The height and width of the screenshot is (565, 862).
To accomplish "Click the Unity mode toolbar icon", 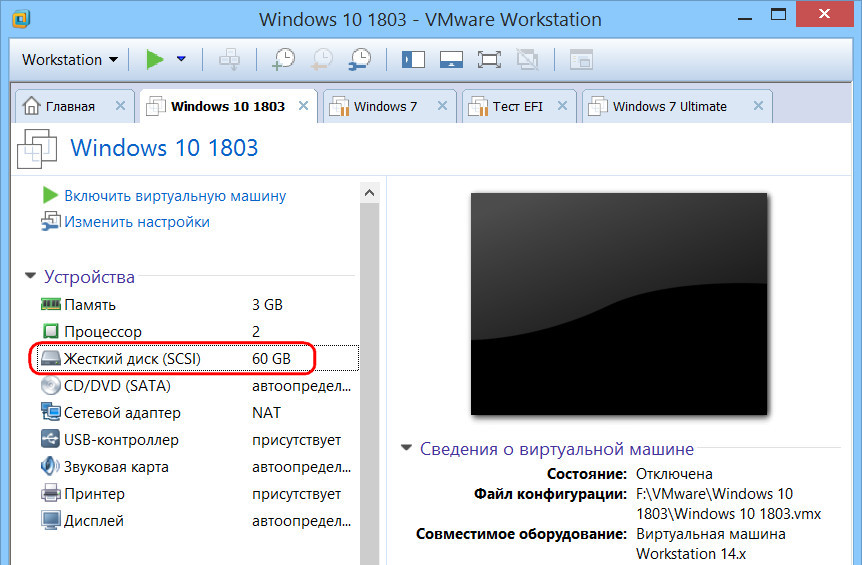I will click(527, 59).
